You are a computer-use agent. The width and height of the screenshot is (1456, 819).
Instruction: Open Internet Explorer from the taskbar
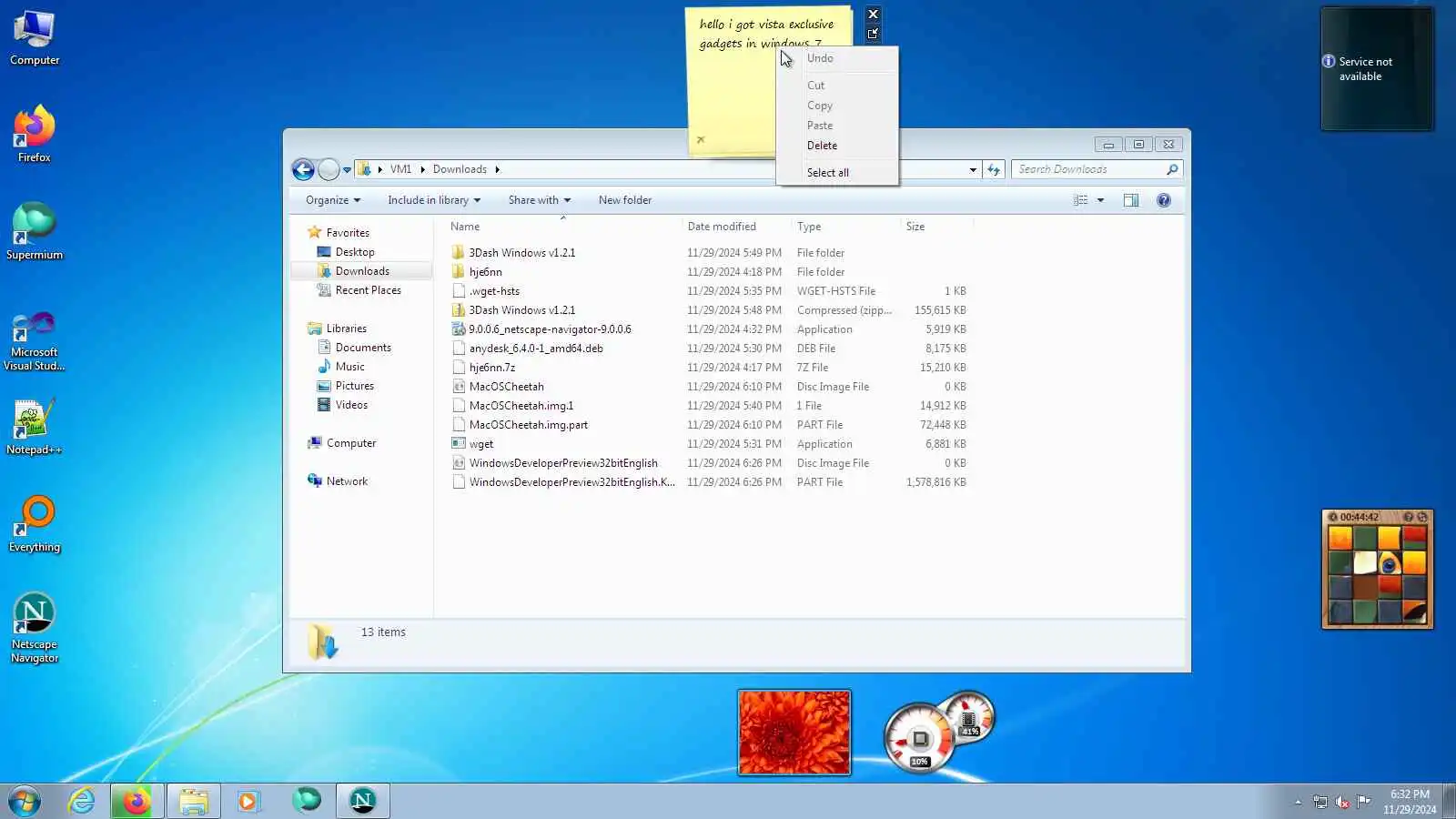tap(82, 801)
